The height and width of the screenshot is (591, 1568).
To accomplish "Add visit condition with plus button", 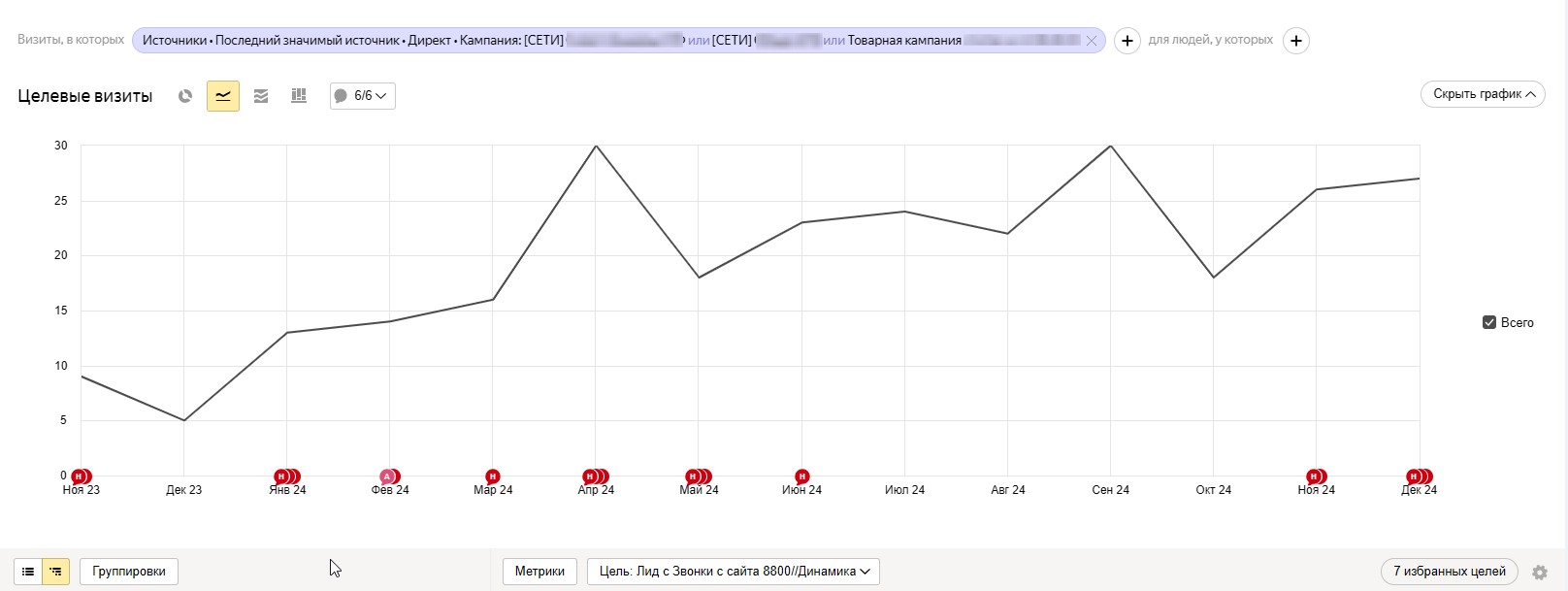I will (x=1127, y=41).
